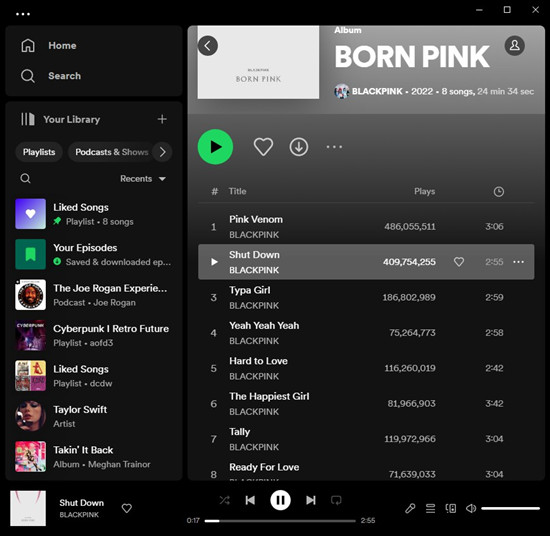Click now playing album thumbnail
The image size is (550, 536).
coord(28,508)
